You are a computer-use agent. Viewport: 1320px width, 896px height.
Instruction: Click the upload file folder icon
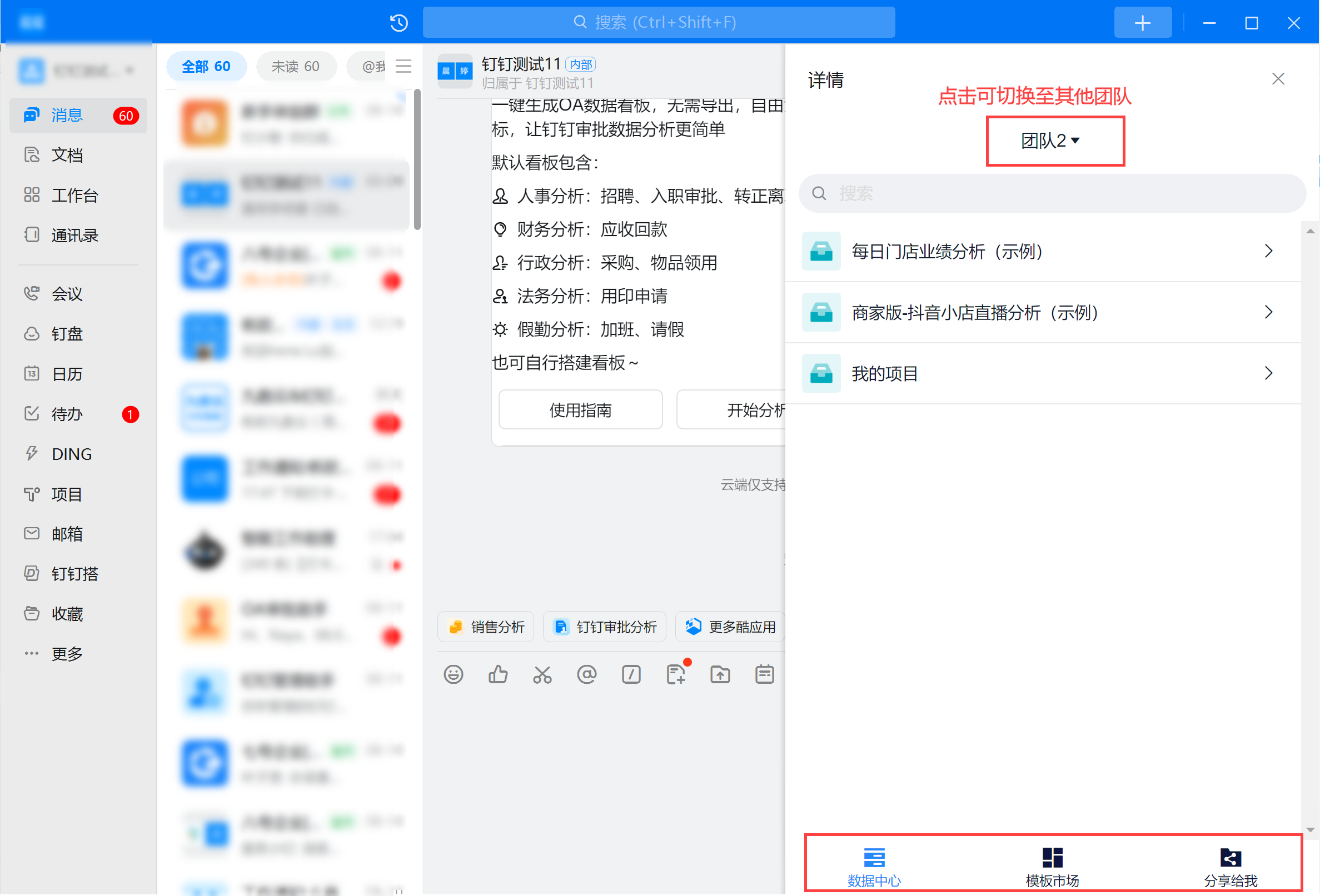click(720, 674)
